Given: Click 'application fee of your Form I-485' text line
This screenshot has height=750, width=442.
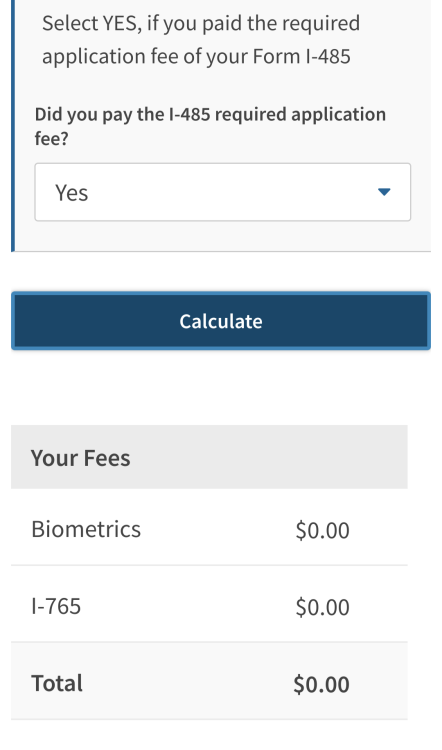Looking at the screenshot, I should tap(196, 56).
